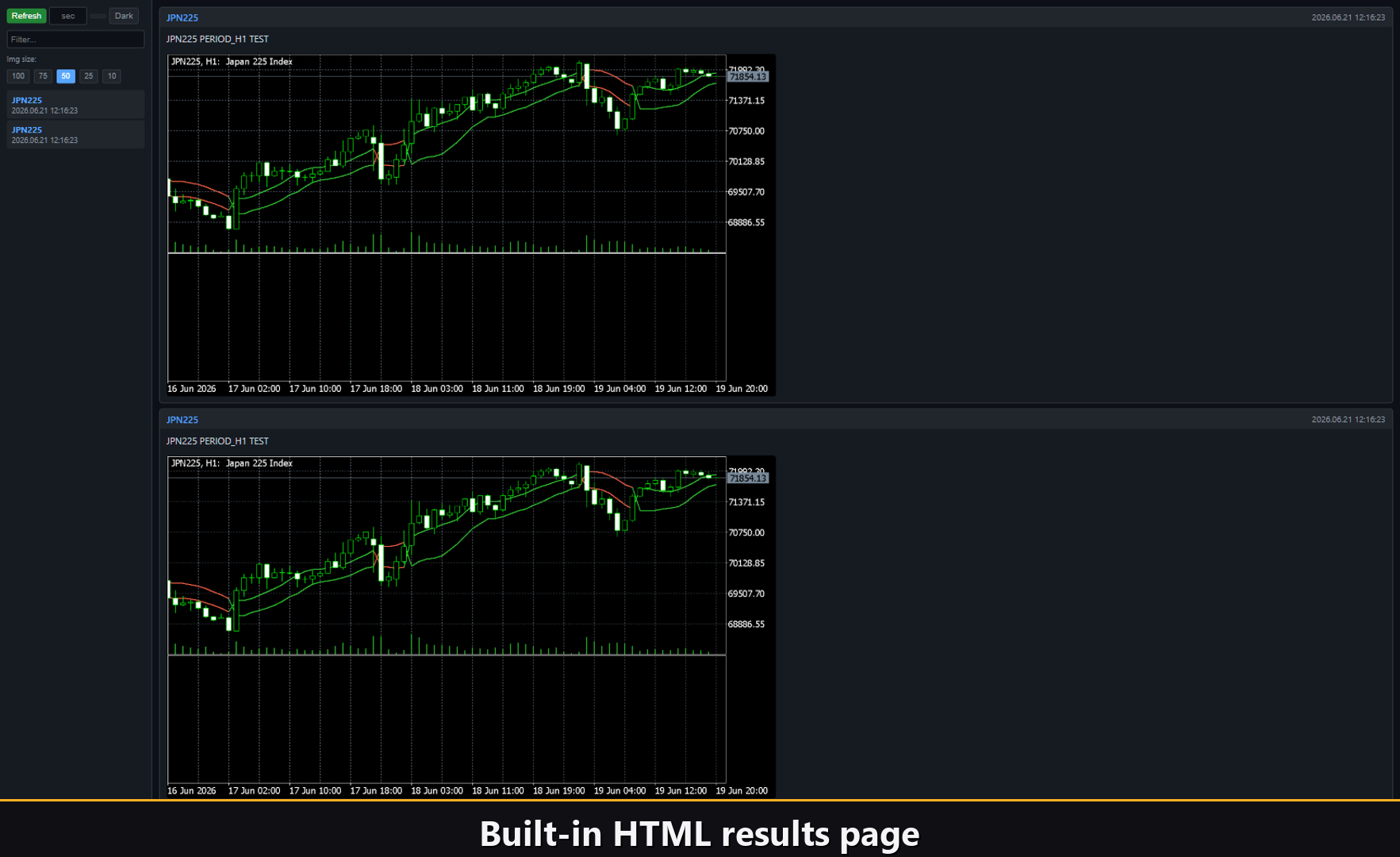This screenshot has height=857, width=1400.
Task: Select the highlighted 50 image size
Action: click(x=66, y=76)
